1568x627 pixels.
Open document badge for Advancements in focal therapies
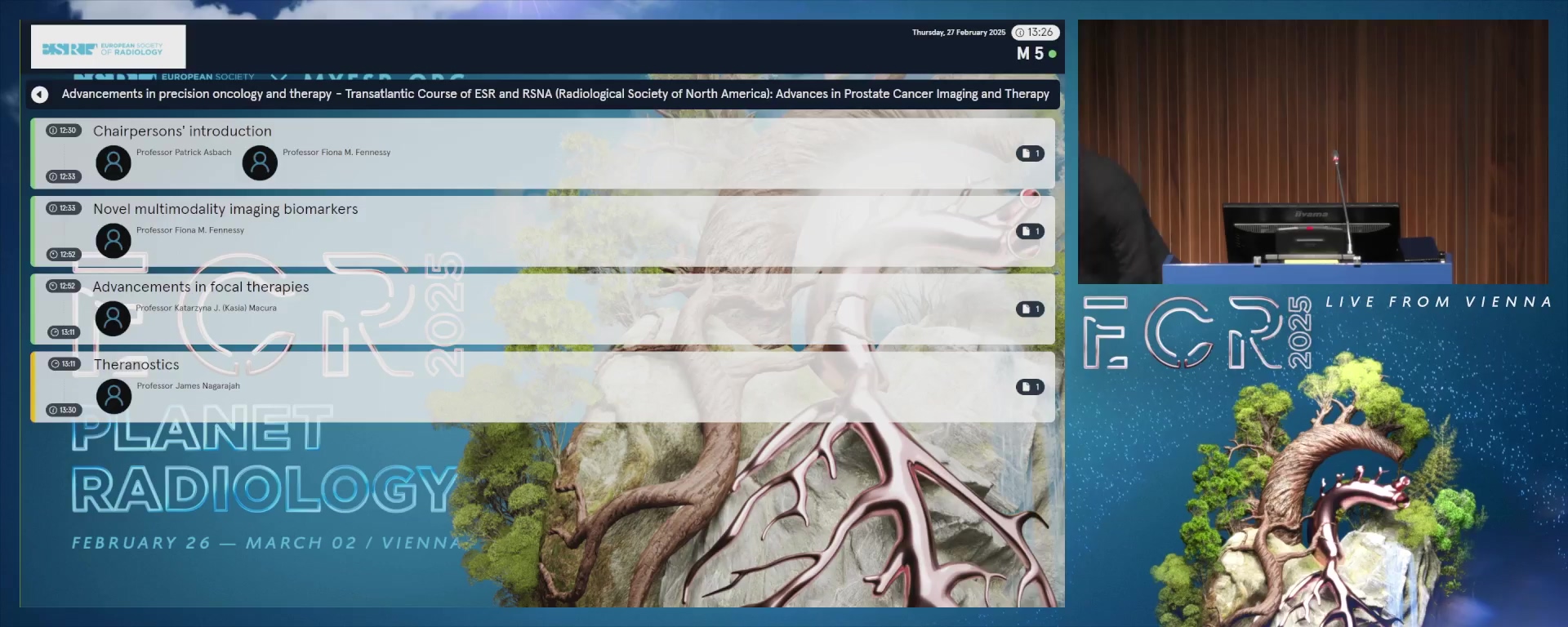tap(1030, 309)
